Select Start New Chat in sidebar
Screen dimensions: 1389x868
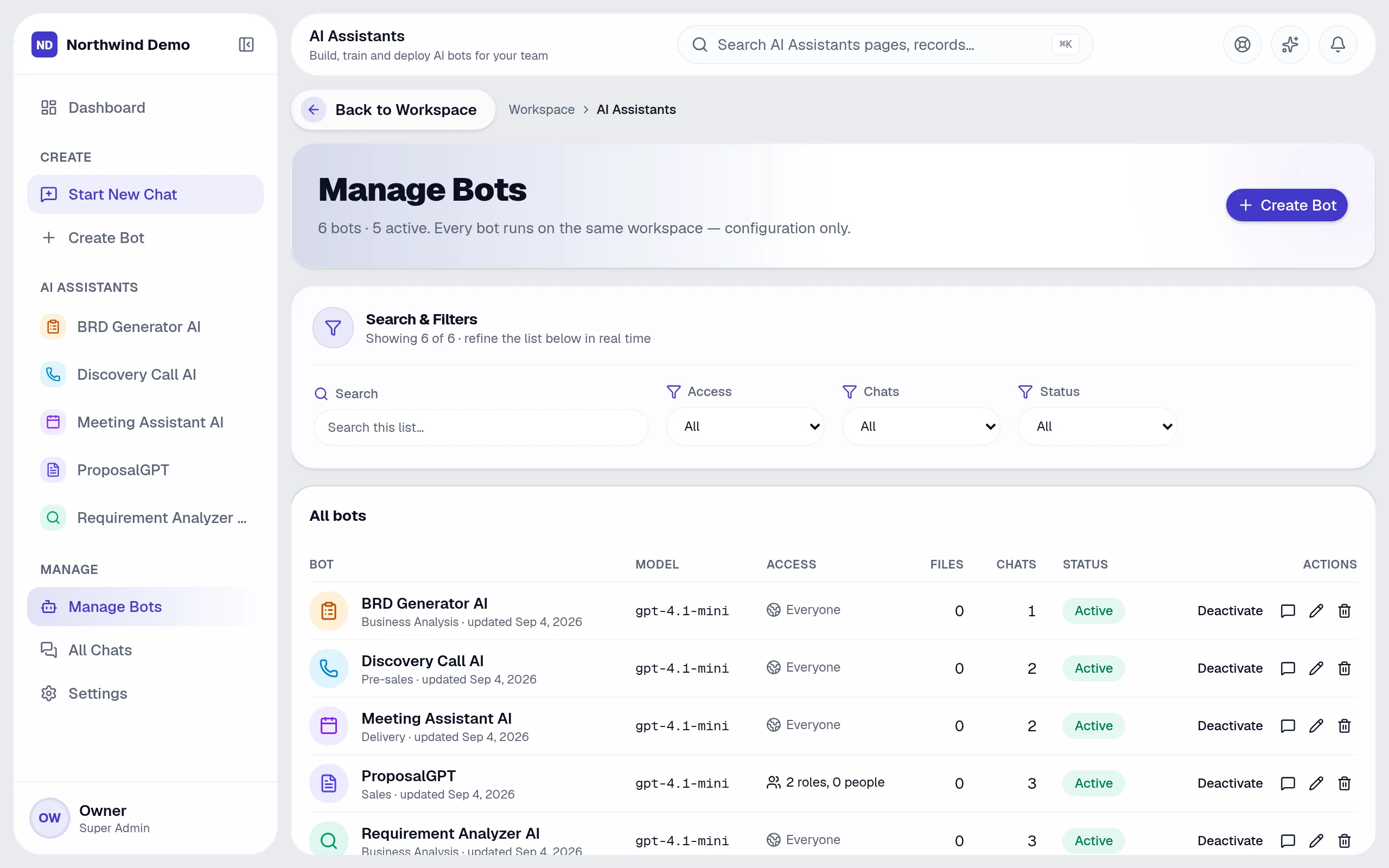pos(145,195)
